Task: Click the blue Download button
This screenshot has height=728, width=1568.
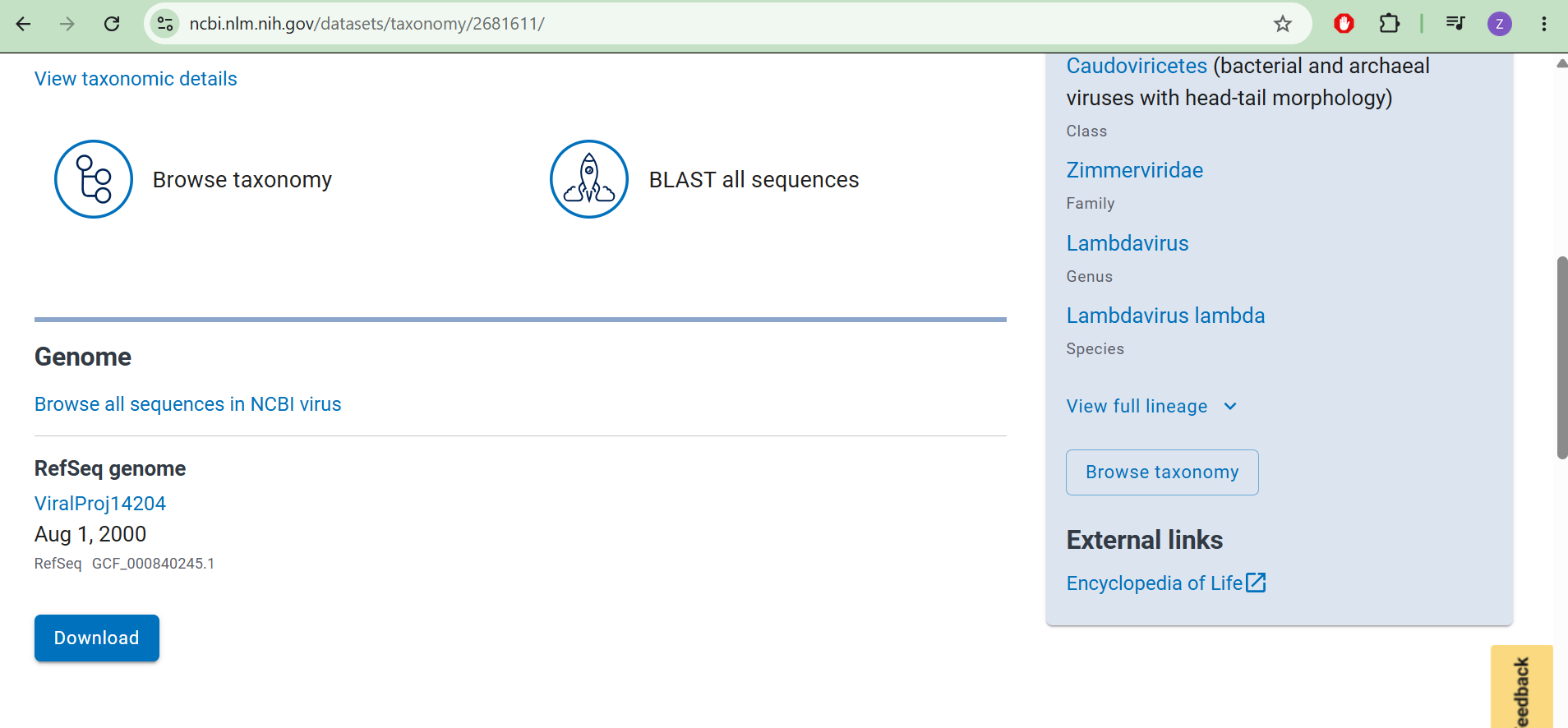Action: [x=97, y=638]
